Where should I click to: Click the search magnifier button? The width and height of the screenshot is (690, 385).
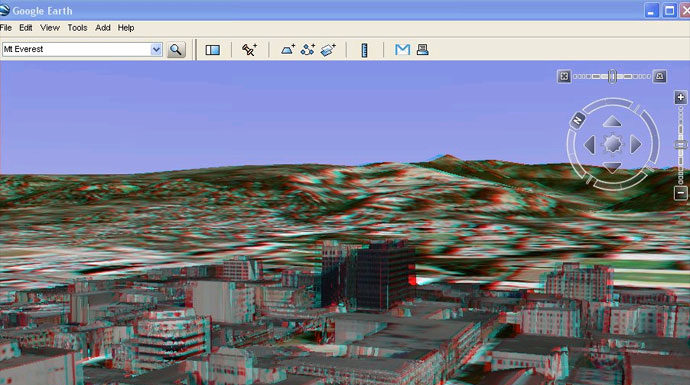click(x=176, y=50)
